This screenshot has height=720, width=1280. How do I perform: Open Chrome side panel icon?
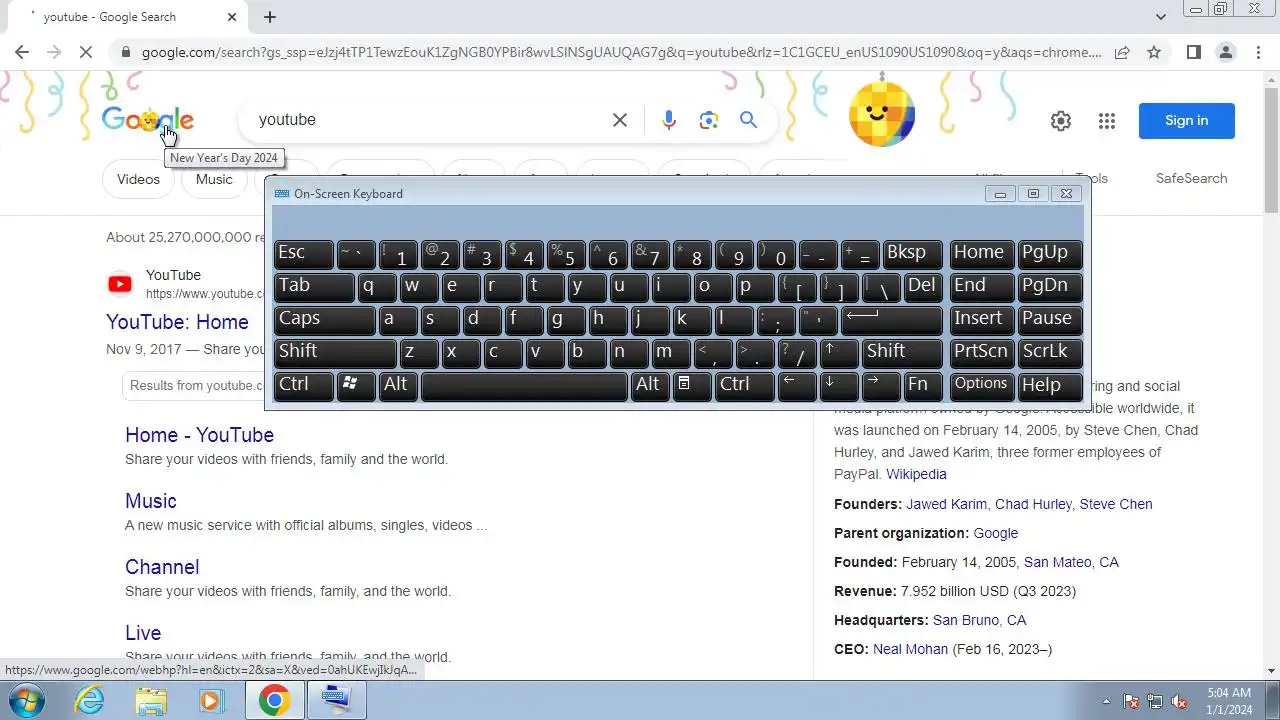(1193, 52)
